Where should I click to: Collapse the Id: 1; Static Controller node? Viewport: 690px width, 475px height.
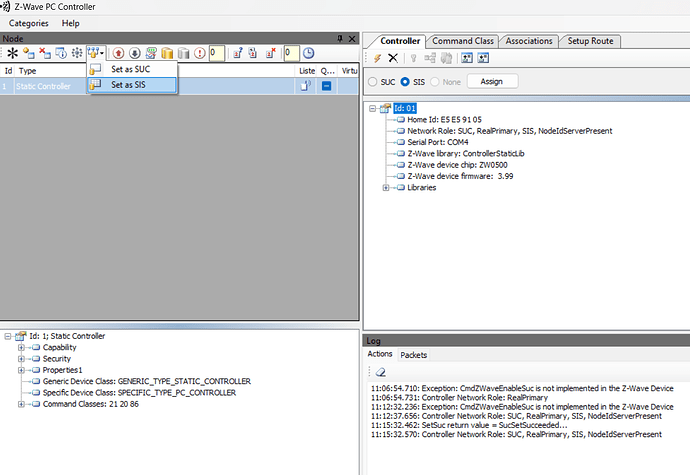(7, 336)
